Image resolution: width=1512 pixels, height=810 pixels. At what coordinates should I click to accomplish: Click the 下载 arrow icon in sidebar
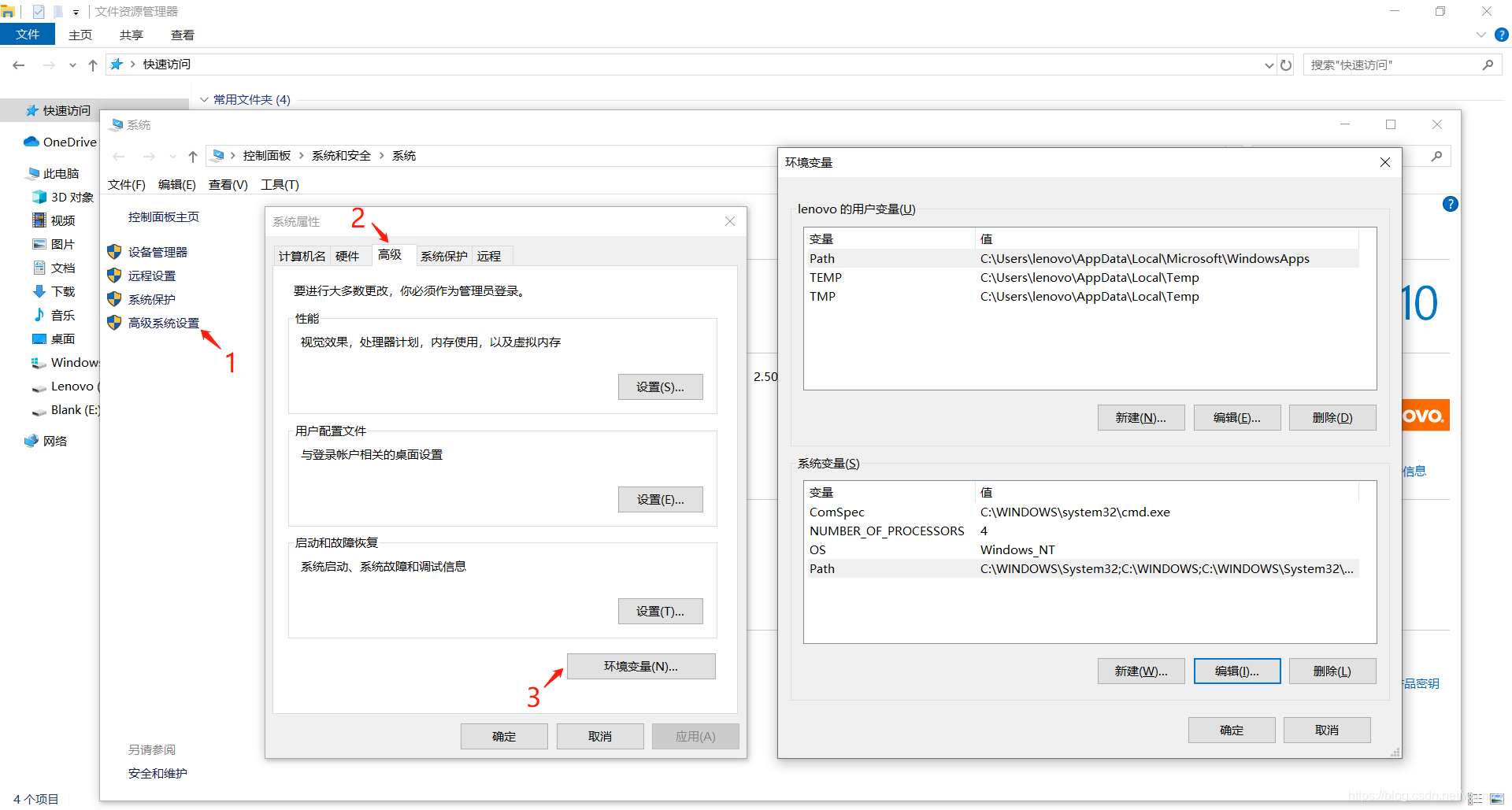click(x=39, y=291)
